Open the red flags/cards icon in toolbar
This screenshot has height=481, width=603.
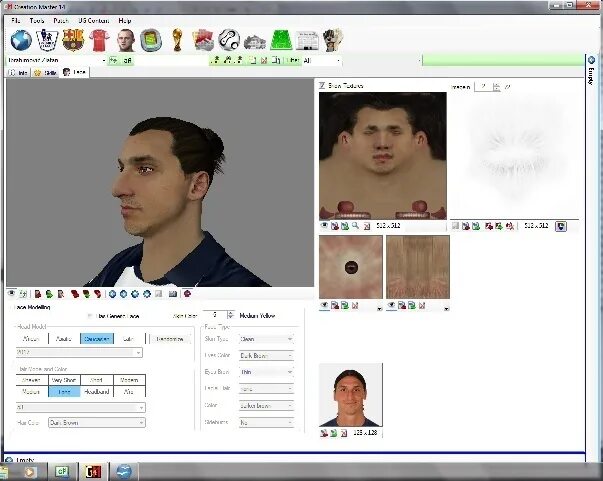tap(203, 40)
